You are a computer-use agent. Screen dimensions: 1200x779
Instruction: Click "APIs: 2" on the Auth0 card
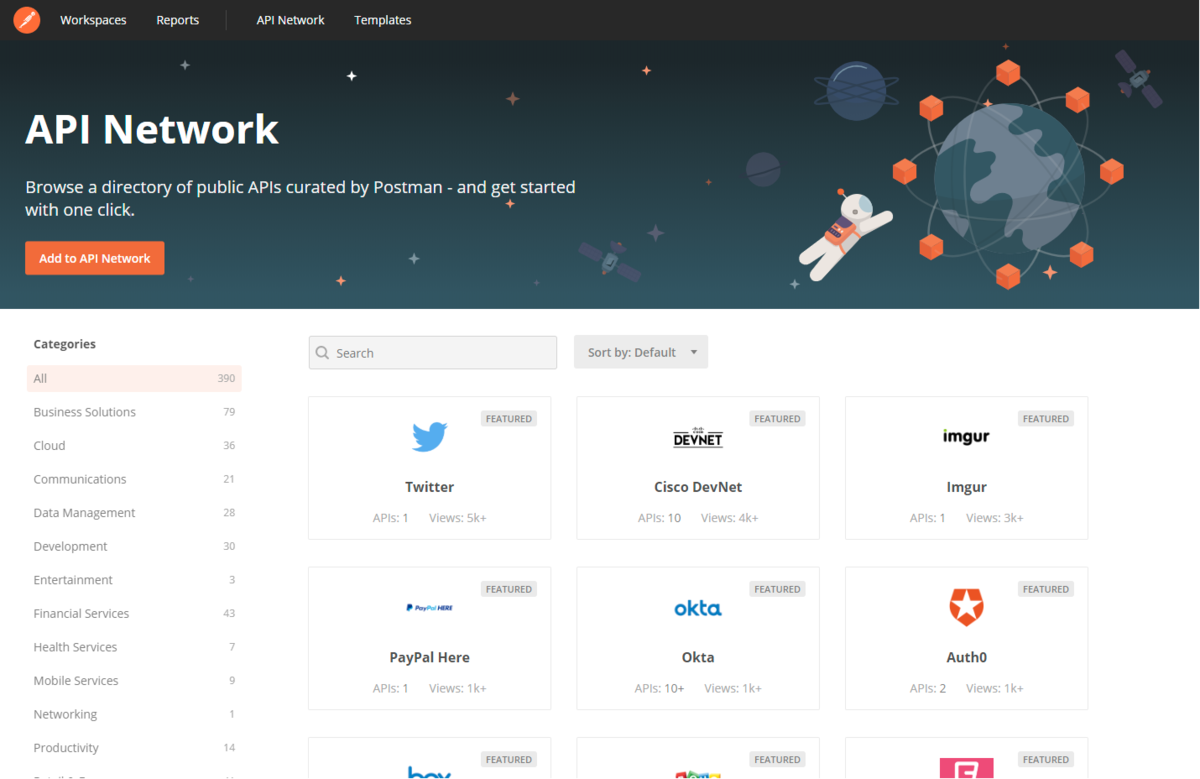click(928, 688)
